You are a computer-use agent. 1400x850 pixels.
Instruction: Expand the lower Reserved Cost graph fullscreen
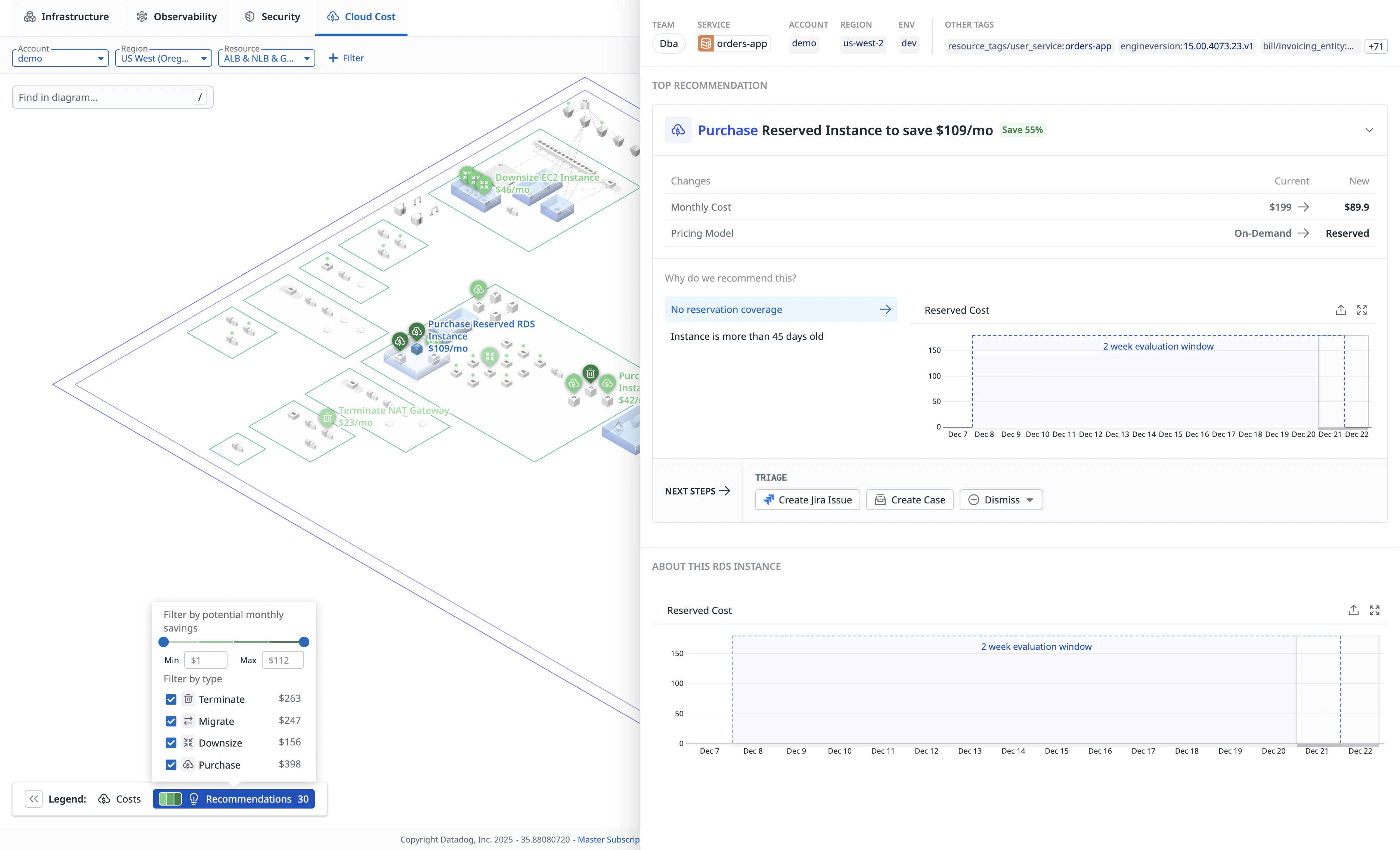click(1375, 610)
